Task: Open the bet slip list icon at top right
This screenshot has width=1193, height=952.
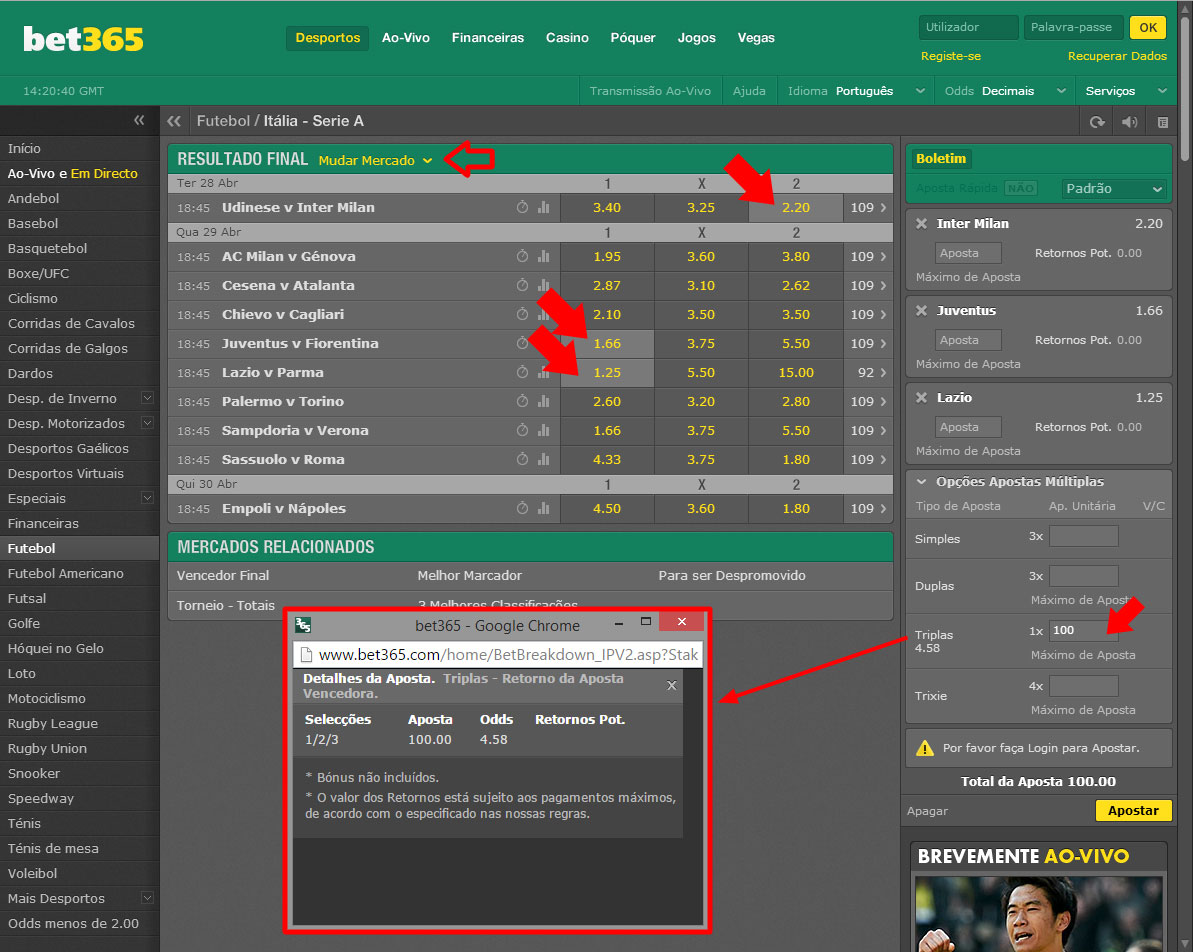Action: [1162, 122]
